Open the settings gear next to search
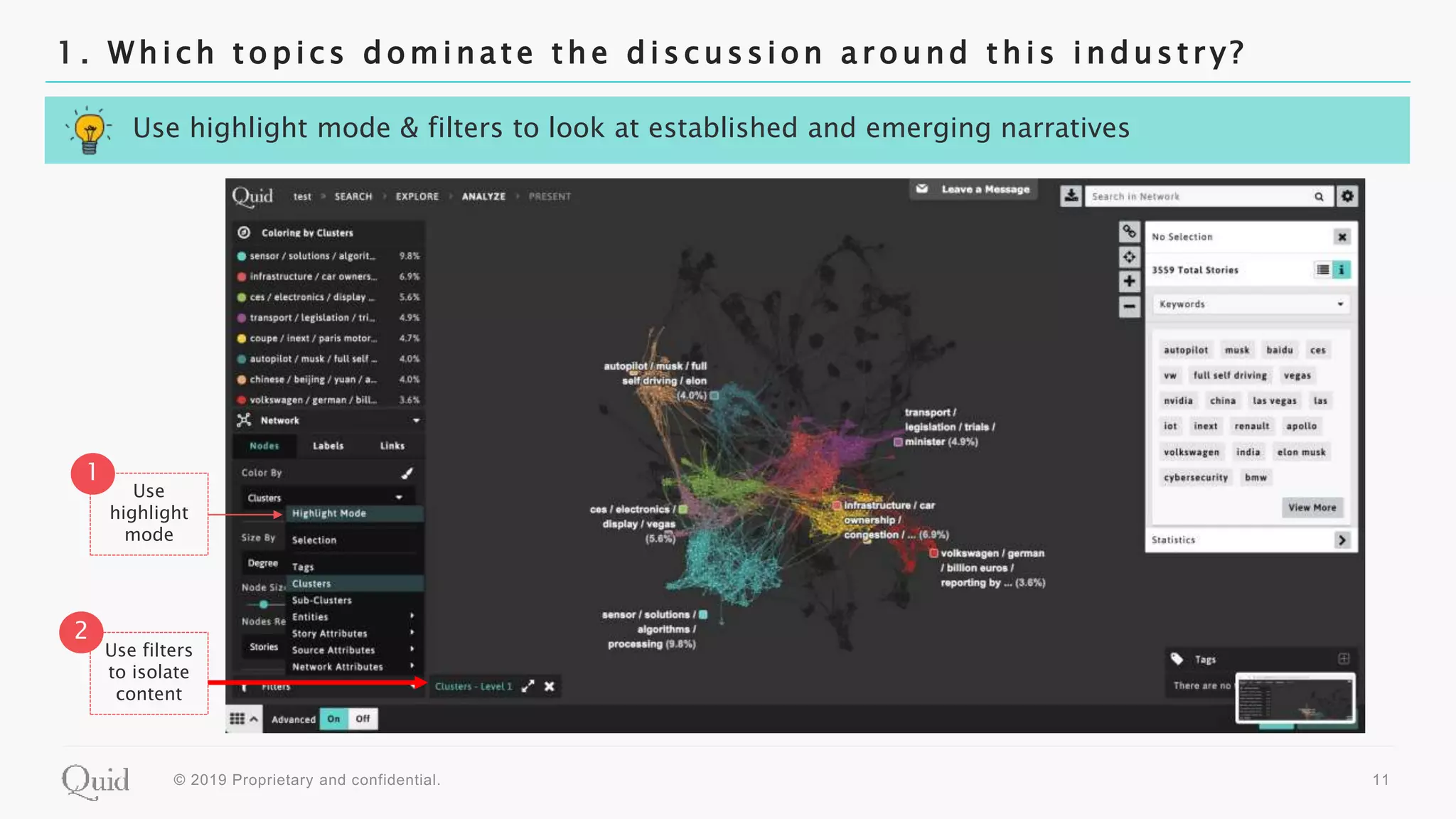1456x819 pixels. click(x=1347, y=196)
